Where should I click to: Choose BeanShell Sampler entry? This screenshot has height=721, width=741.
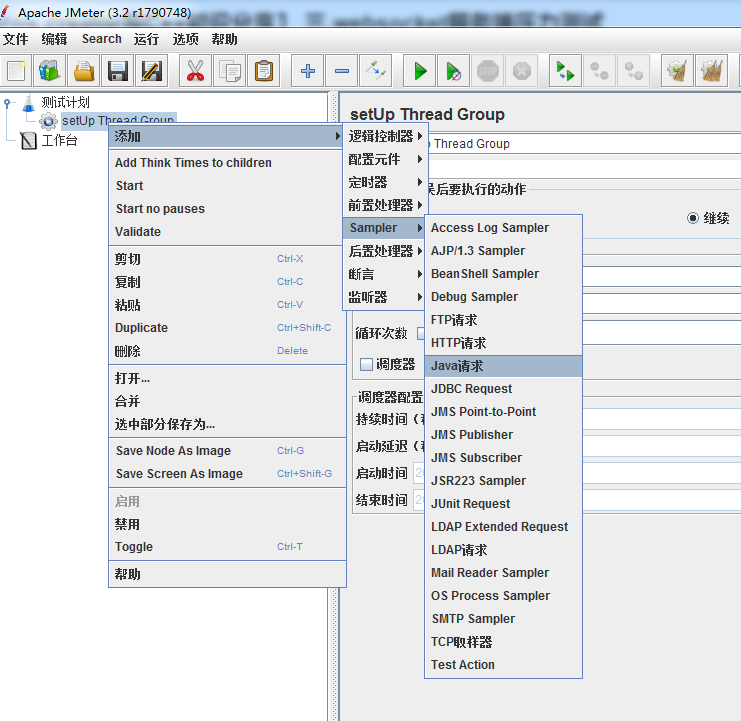tap(503, 274)
